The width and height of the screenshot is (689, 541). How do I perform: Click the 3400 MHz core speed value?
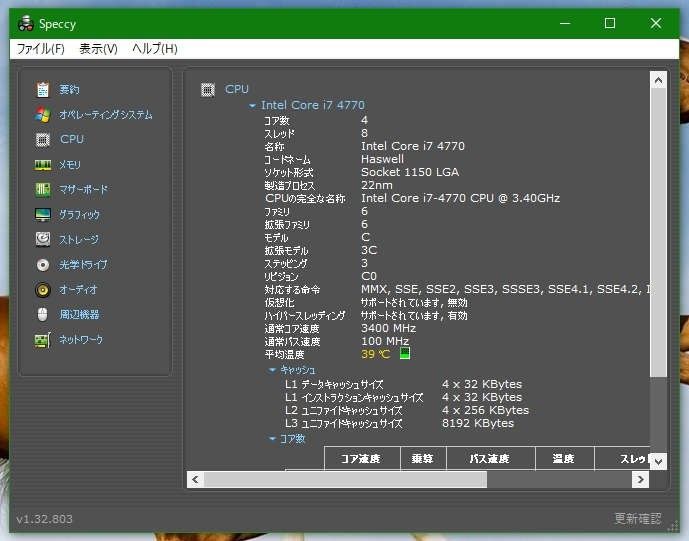(x=388, y=328)
